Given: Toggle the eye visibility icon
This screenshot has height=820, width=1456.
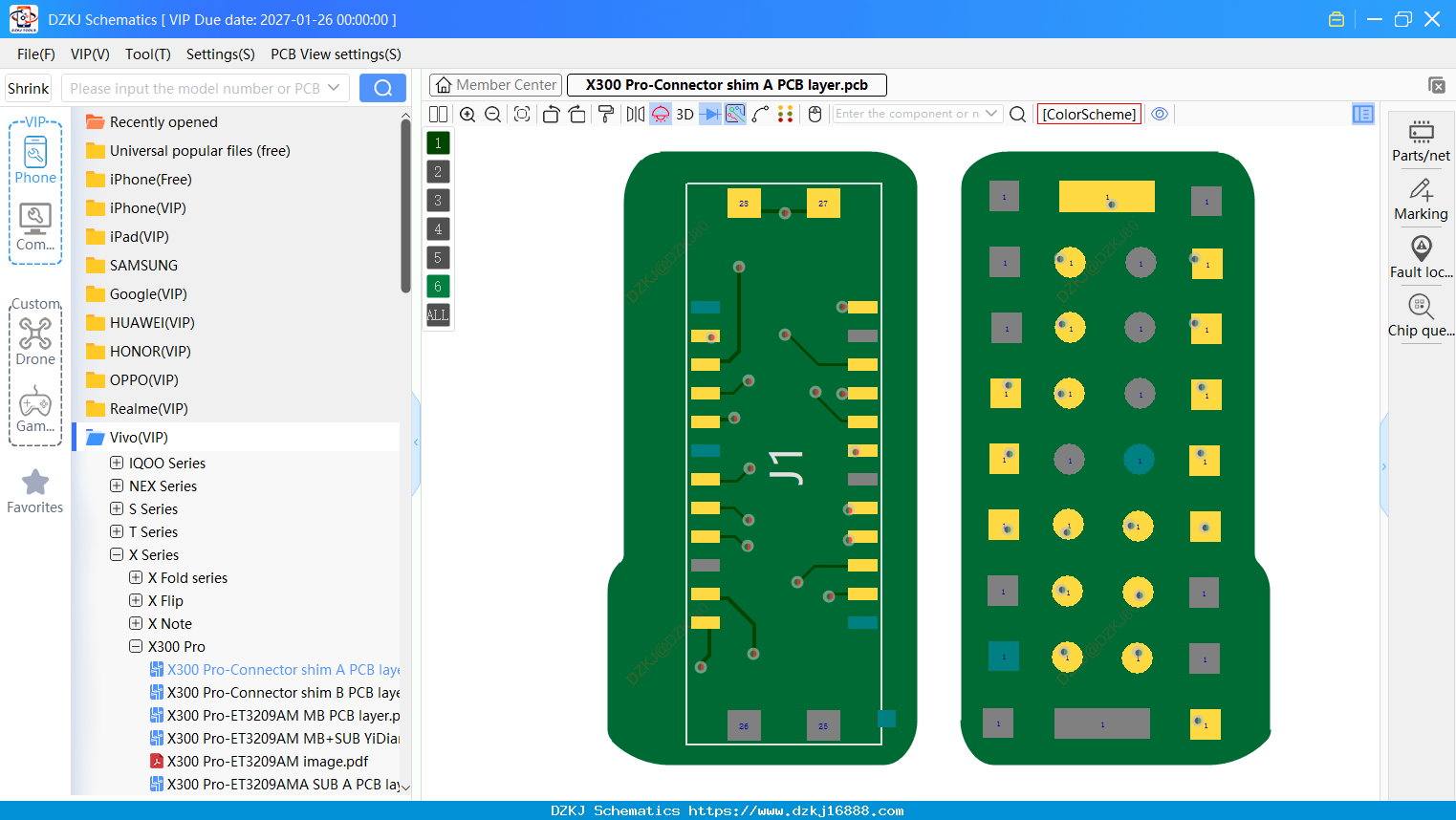Looking at the screenshot, I should coord(1160,114).
